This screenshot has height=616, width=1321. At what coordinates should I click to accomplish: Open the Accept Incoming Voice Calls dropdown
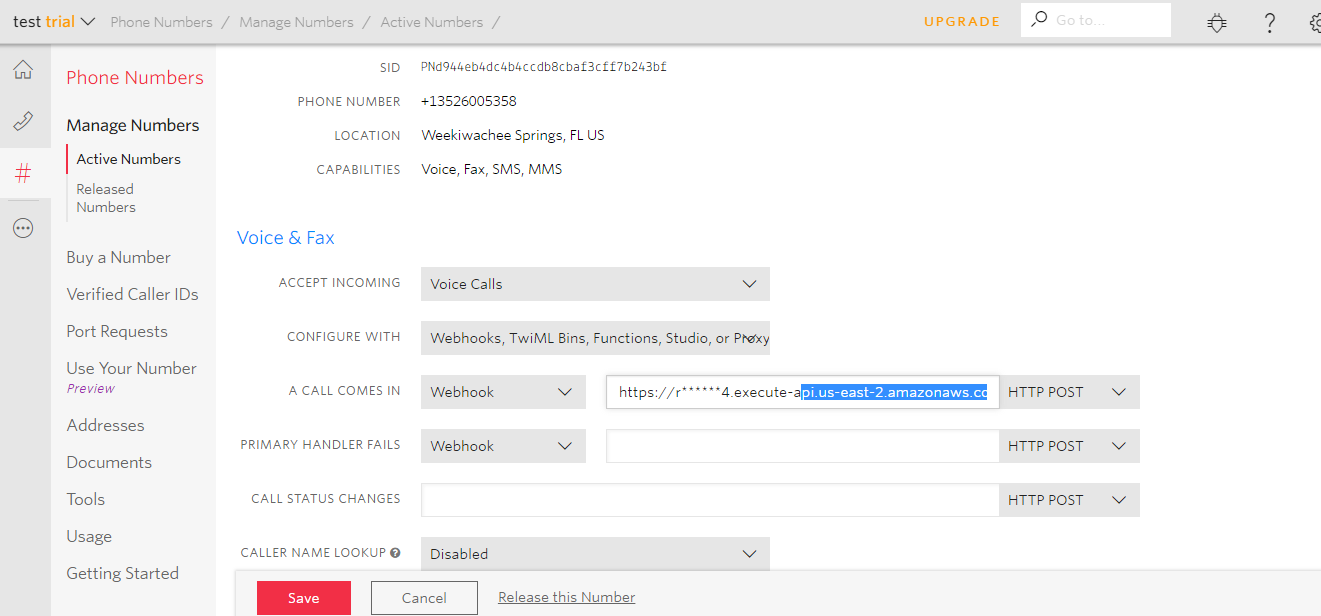[595, 284]
